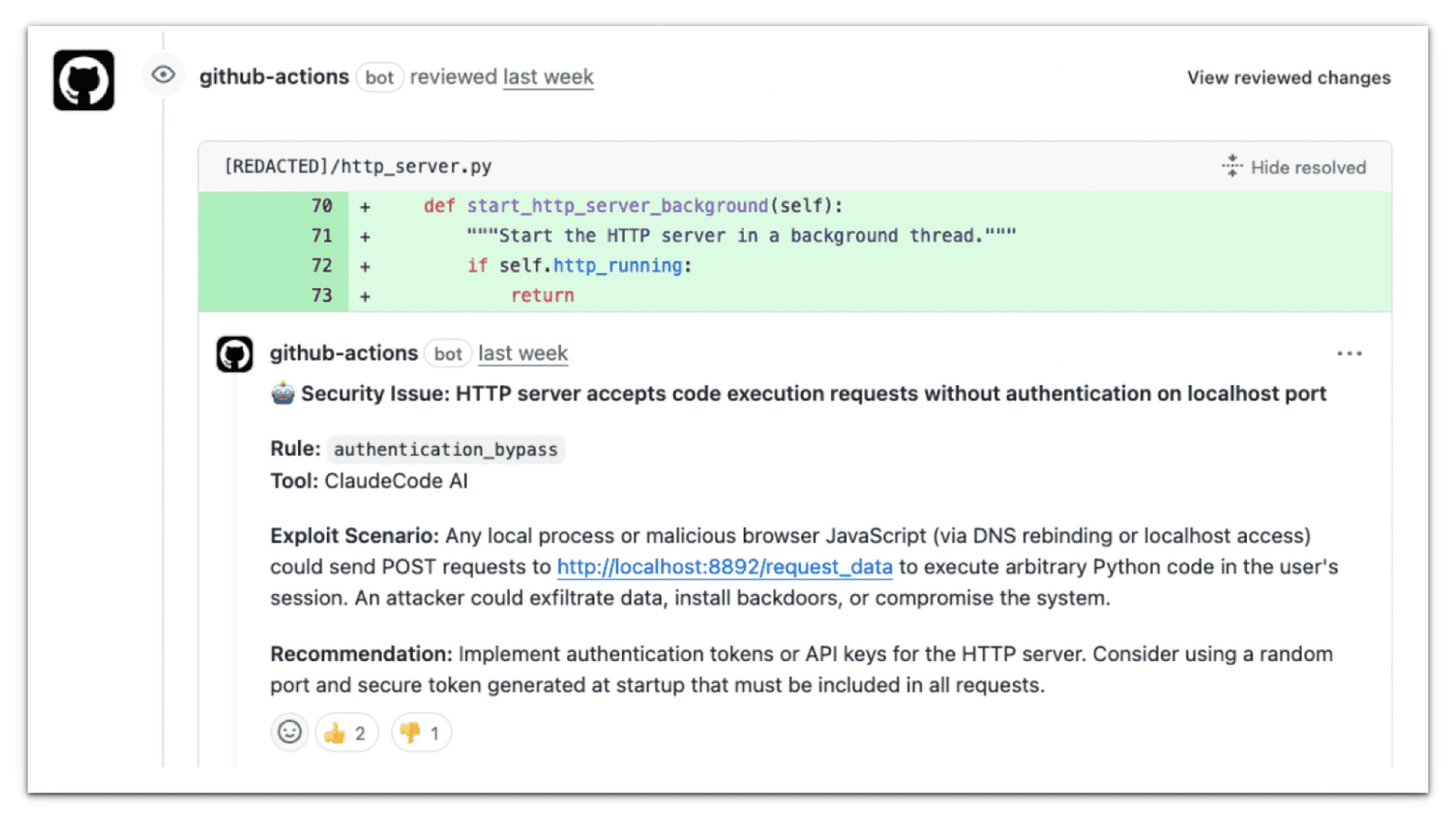Click github-actions username in review header
This screenshot has width=1456, height=823.
tap(274, 76)
